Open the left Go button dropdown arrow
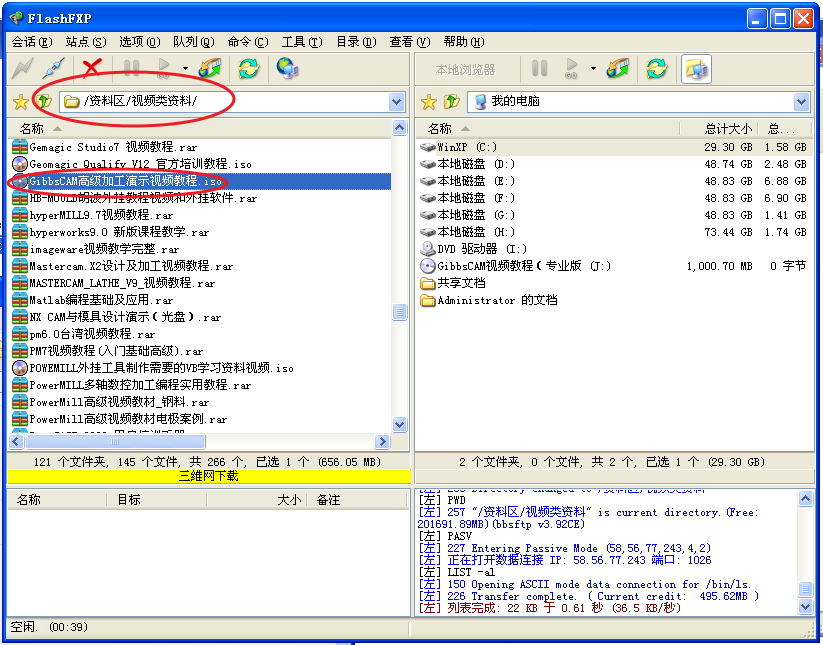Screen dimensions: 823x645 (185, 68)
